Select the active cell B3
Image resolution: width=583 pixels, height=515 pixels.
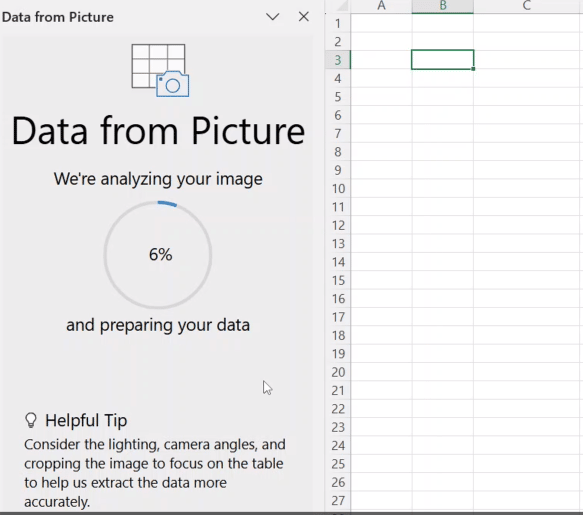click(442, 59)
